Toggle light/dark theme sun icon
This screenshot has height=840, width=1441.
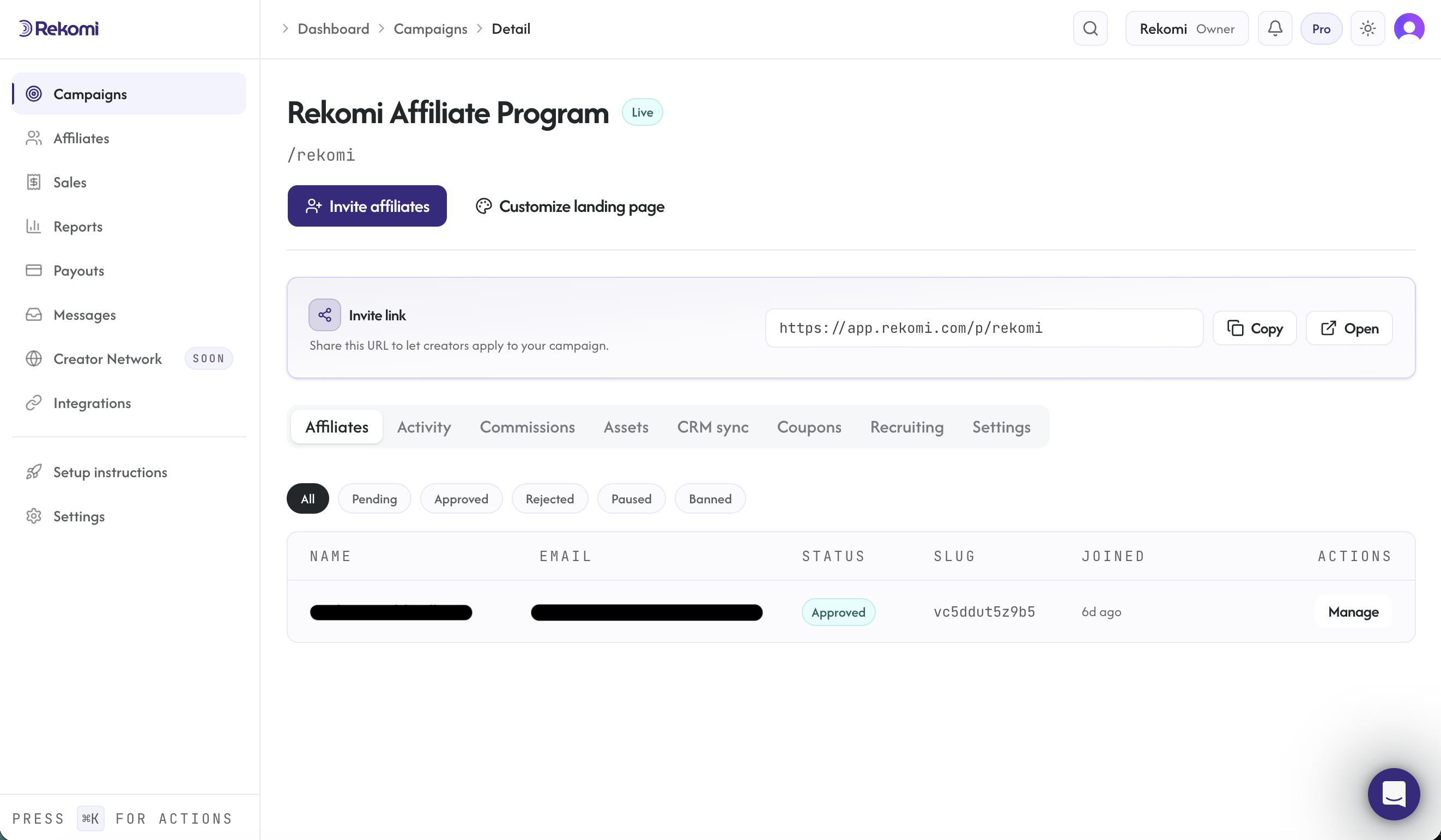(x=1367, y=28)
